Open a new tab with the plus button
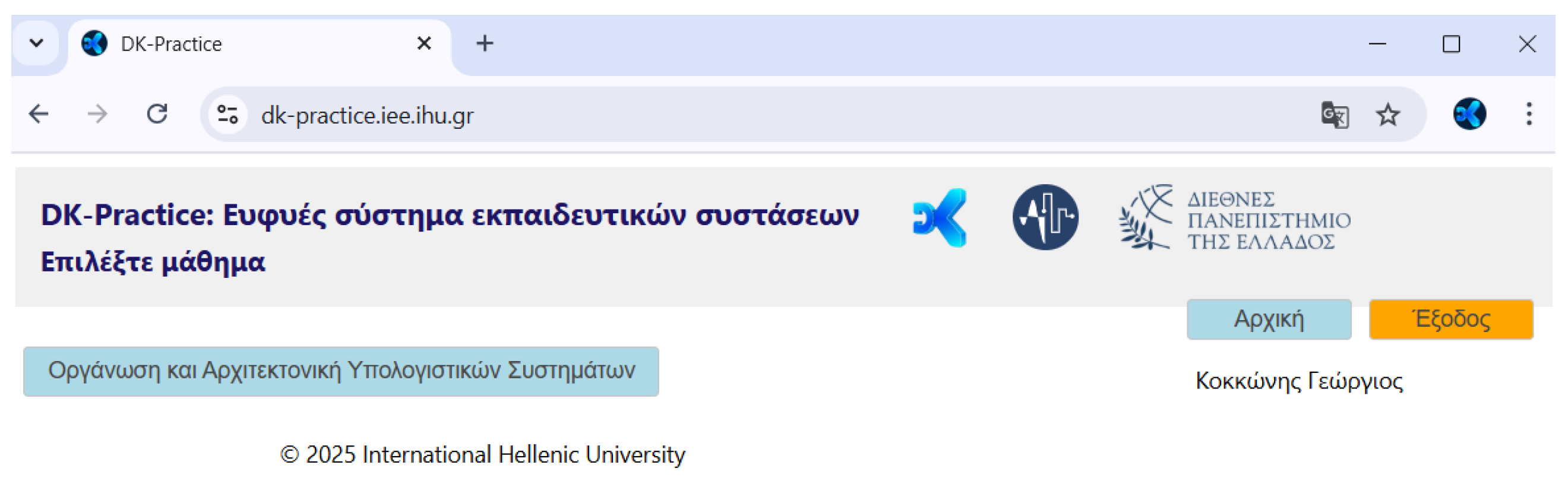This screenshot has width=1568, height=484. tap(484, 43)
